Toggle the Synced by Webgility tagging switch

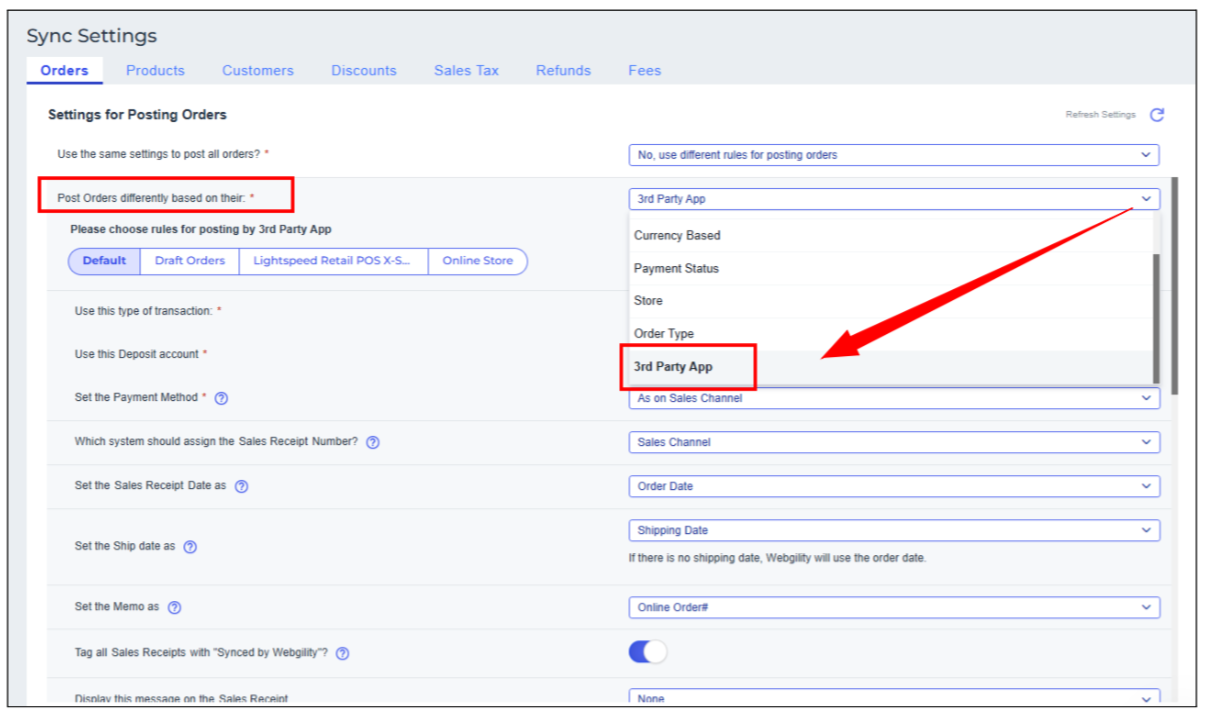pyautogui.click(x=647, y=652)
